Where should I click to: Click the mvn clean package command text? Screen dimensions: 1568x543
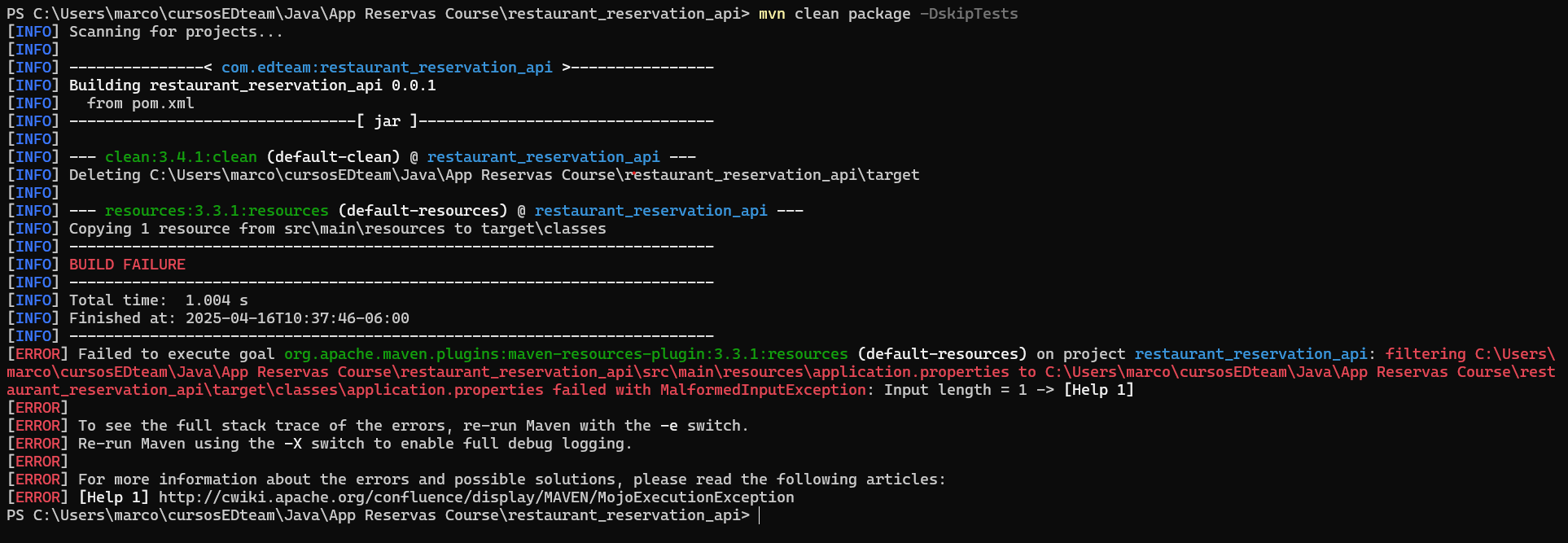tap(834, 14)
